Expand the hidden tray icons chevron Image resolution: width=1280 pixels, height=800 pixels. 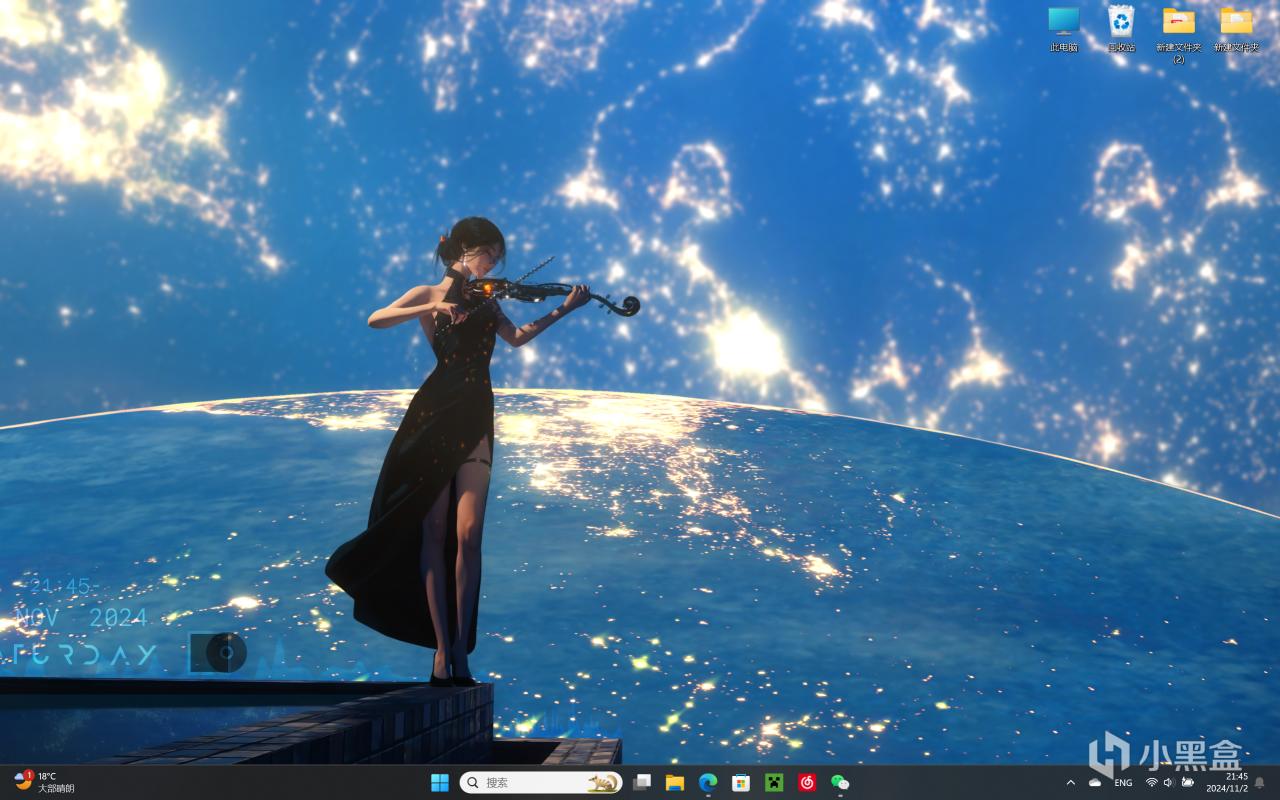click(1071, 782)
